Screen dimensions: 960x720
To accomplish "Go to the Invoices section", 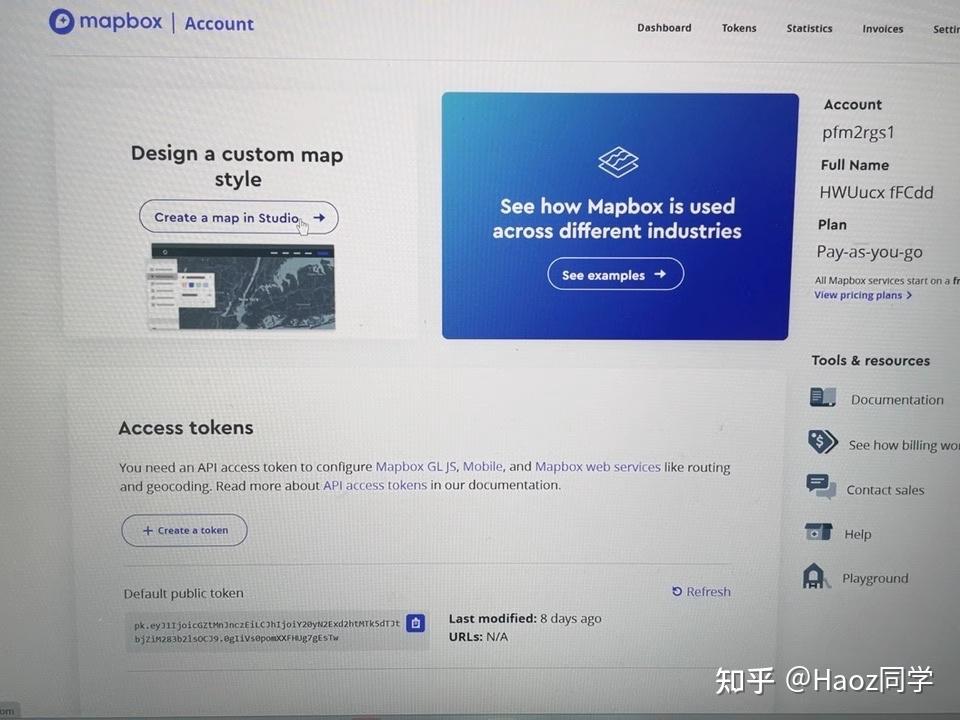I will tap(882, 29).
